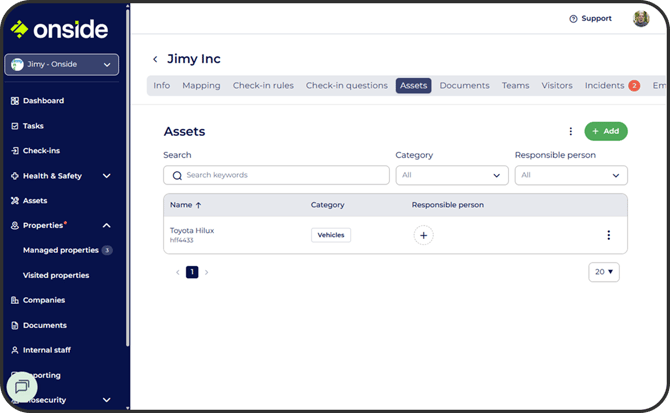Image resolution: width=670 pixels, height=413 pixels.
Task: Go to next page arrow
Action: [x=206, y=272]
